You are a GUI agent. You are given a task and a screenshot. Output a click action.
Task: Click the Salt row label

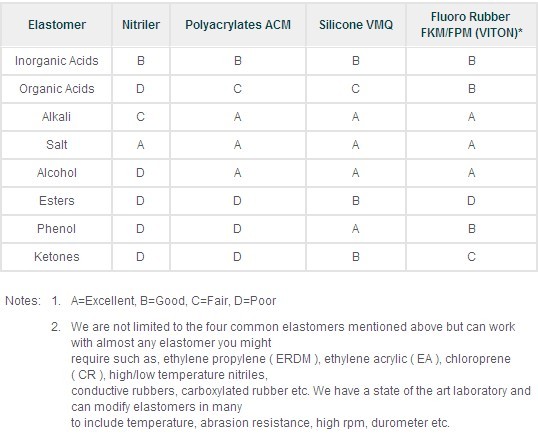click(57, 145)
